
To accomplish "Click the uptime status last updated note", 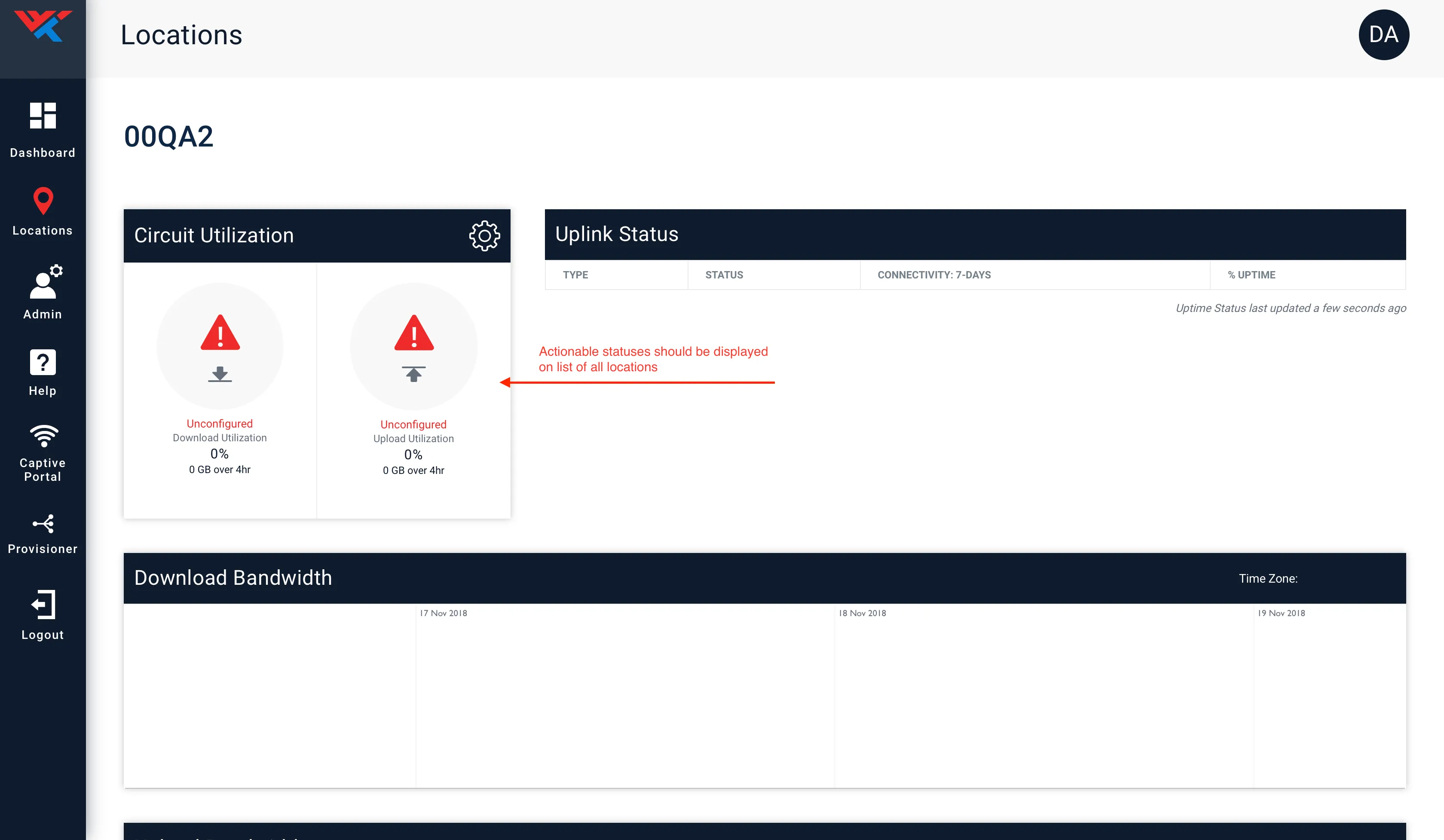I will pos(1291,308).
